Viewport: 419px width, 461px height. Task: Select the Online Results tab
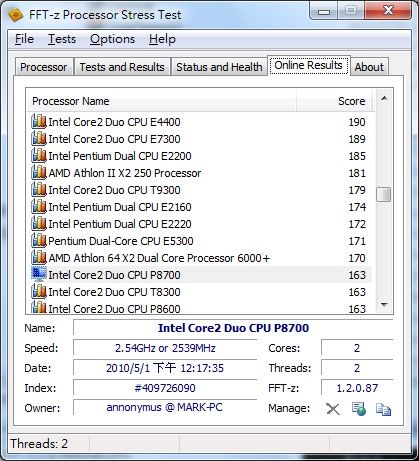309,65
